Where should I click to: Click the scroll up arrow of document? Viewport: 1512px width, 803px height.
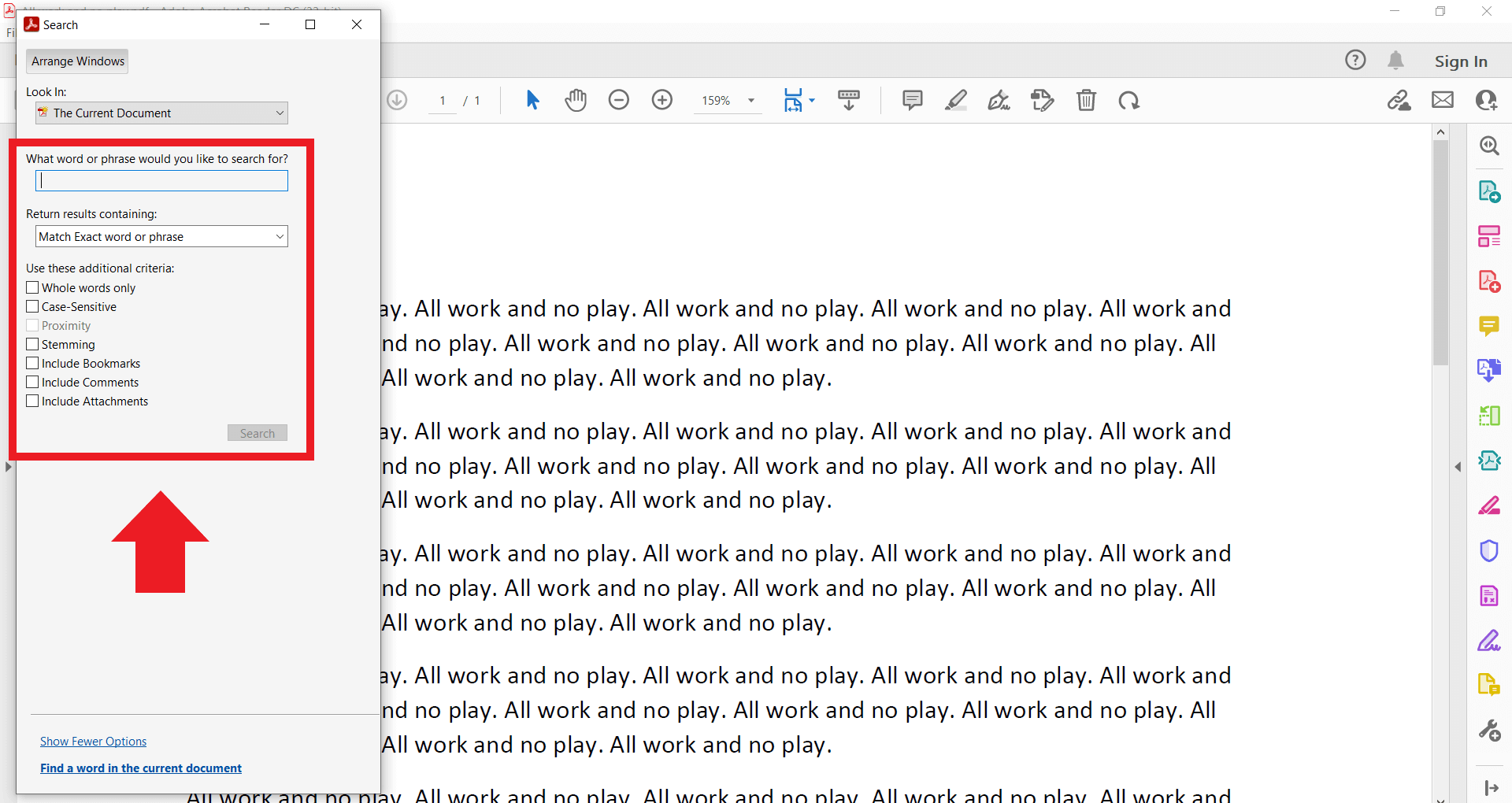pyautogui.click(x=1440, y=132)
